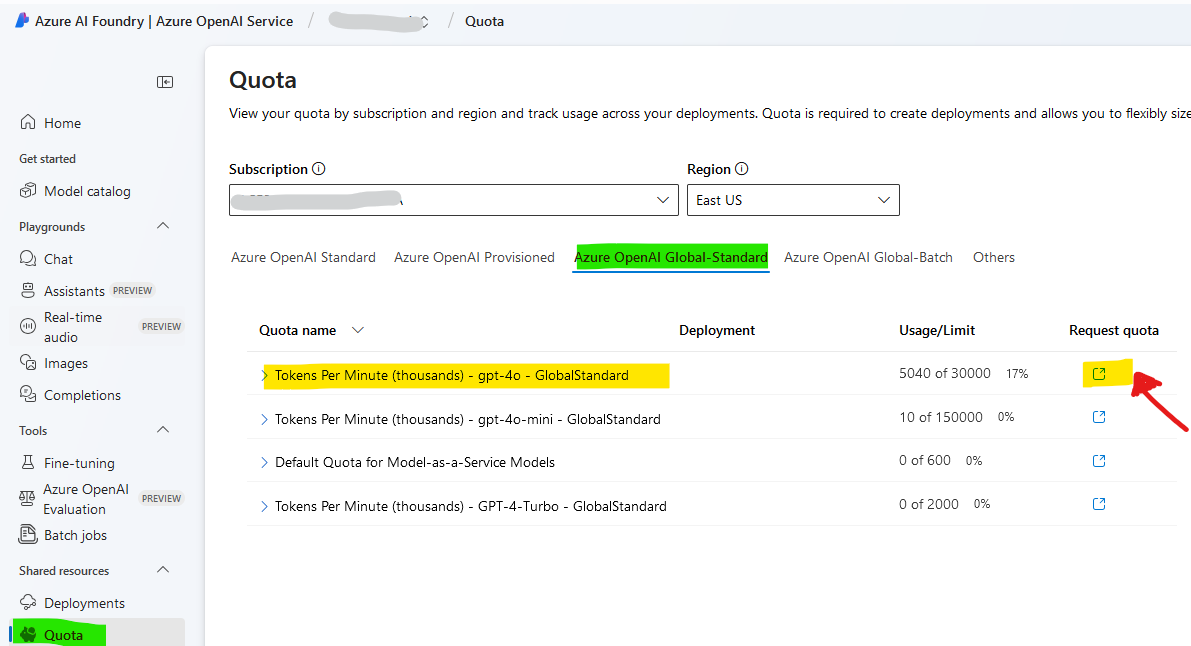Viewport: 1191px width, 646px height.
Task: Click the Subscription info icon
Action: (319, 169)
